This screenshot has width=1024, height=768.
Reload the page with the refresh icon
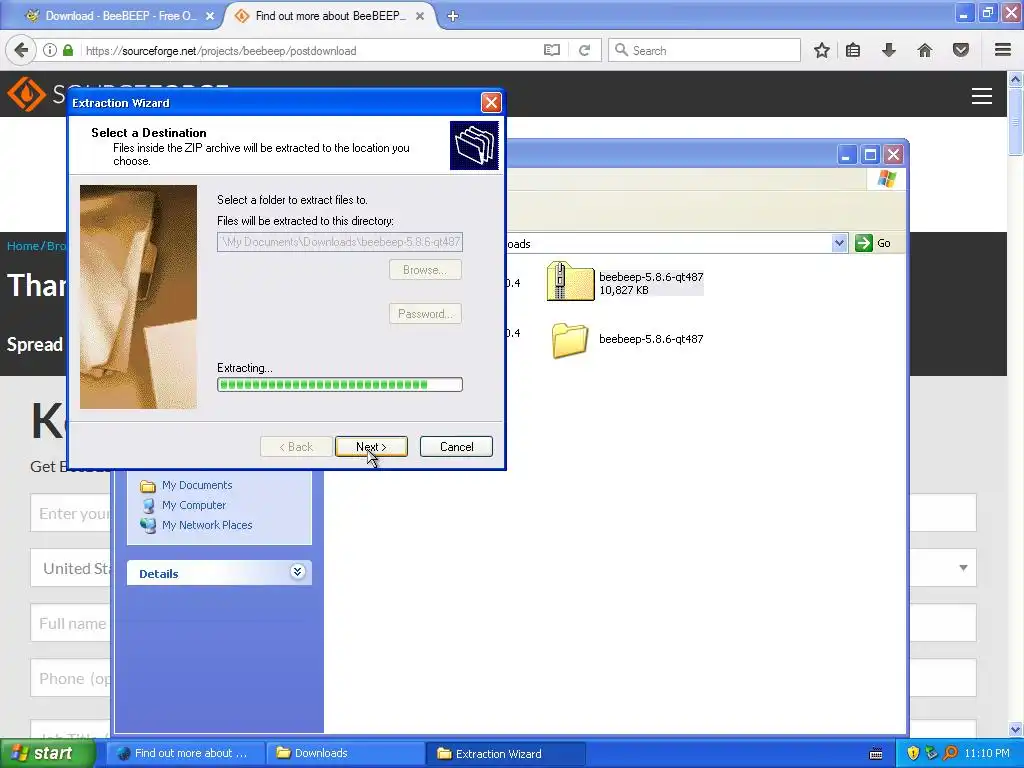(584, 50)
